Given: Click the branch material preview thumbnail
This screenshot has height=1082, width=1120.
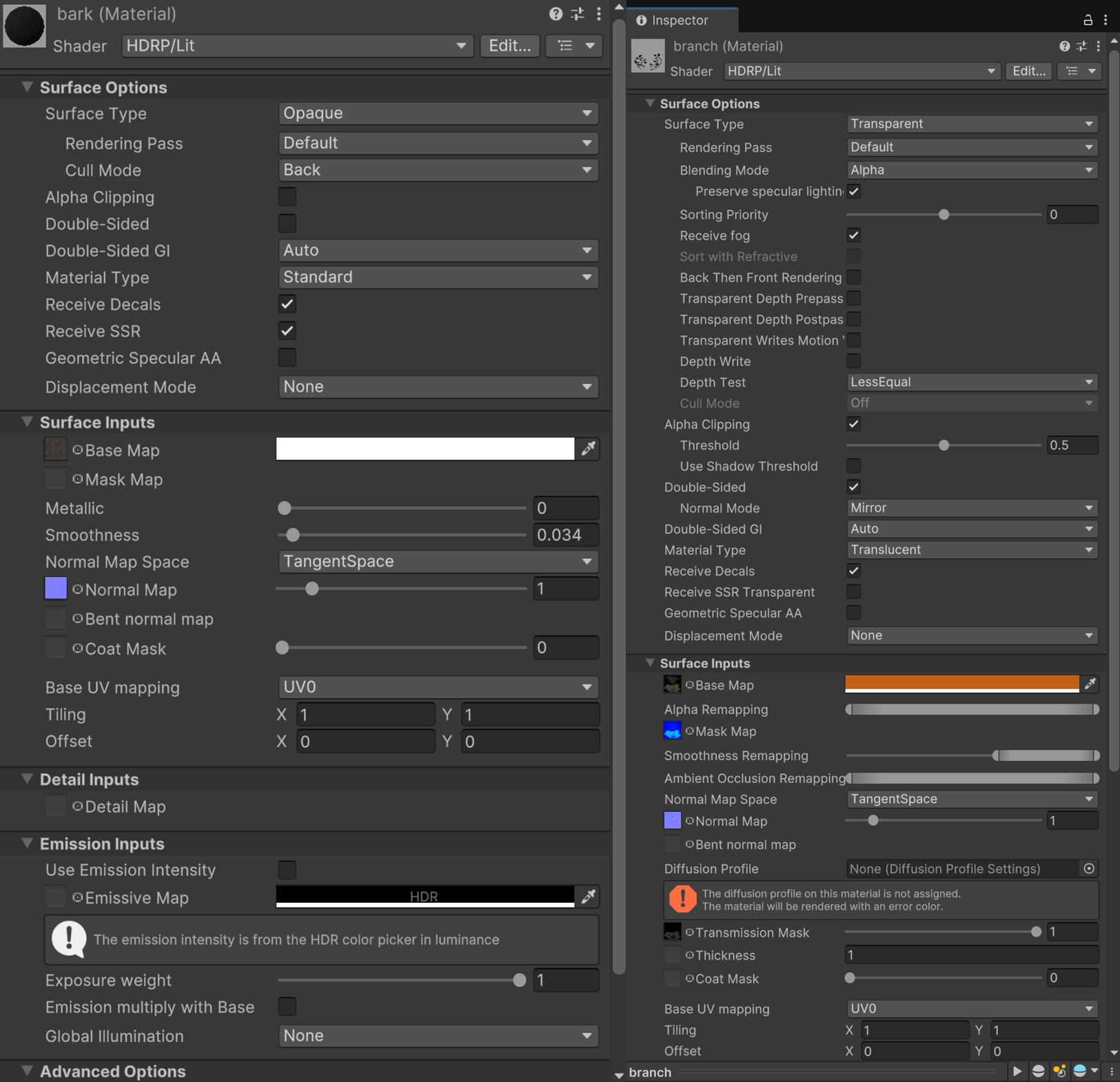Looking at the screenshot, I should point(648,57).
